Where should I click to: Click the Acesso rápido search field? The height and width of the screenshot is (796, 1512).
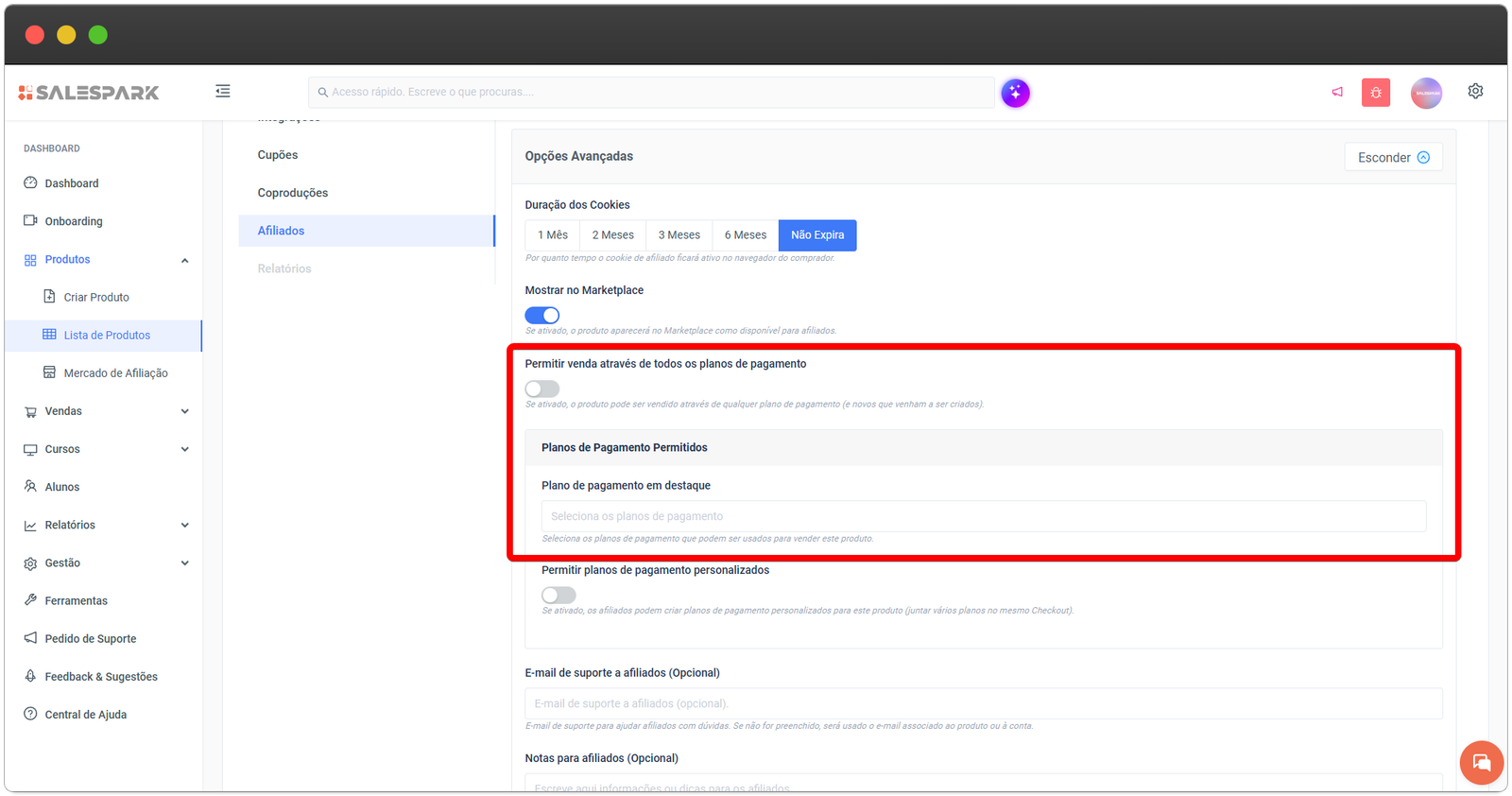click(652, 93)
